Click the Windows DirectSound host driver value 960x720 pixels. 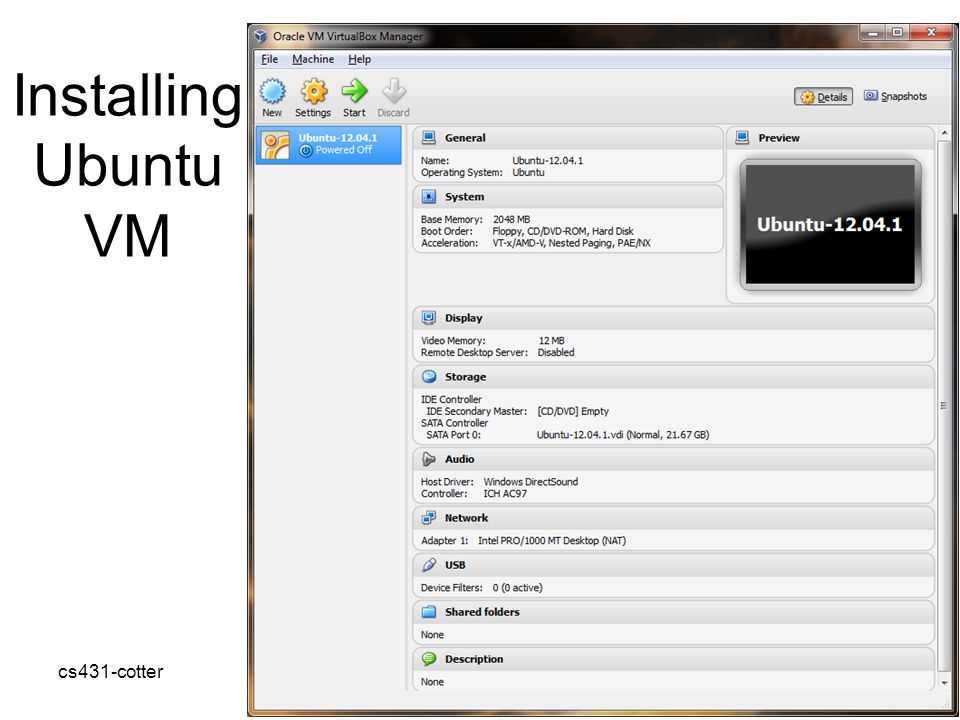[x=531, y=482]
